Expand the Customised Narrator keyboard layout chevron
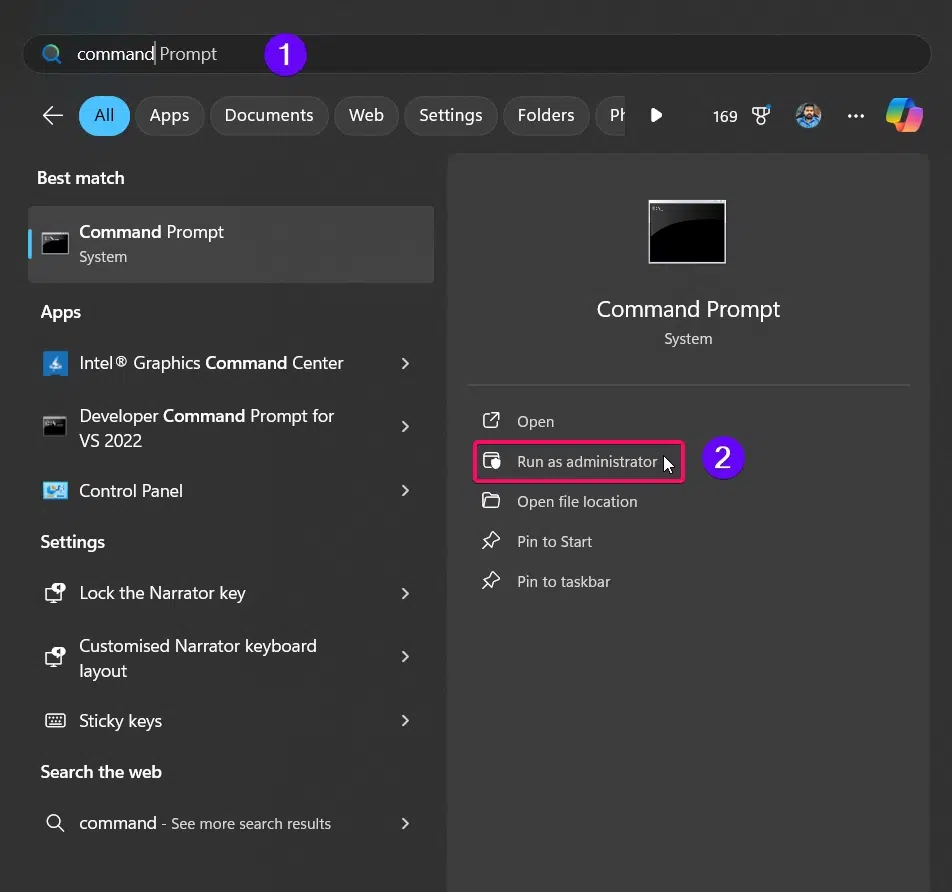 pyautogui.click(x=406, y=657)
